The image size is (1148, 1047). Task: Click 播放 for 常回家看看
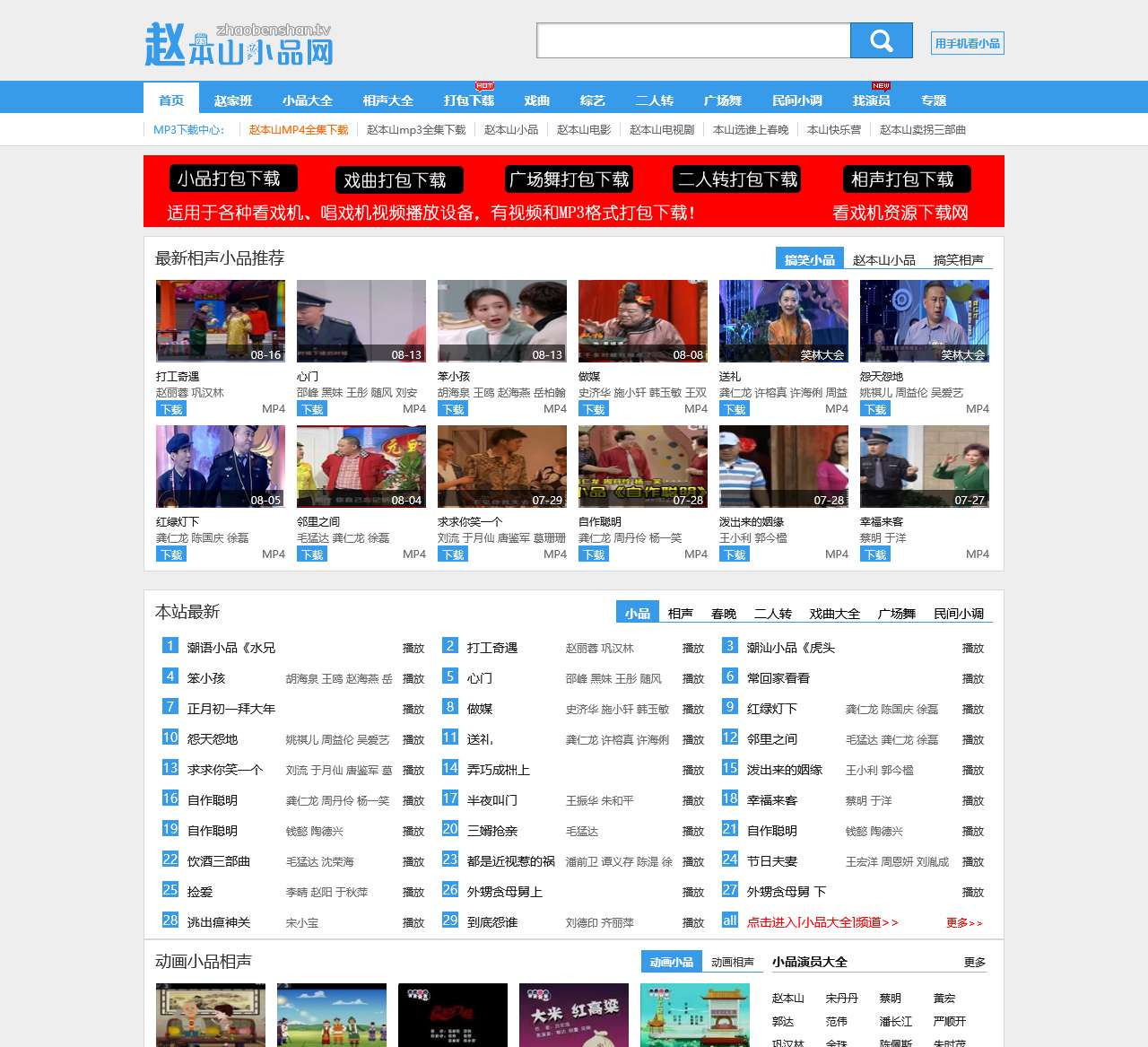pyautogui.click(x=973, y=678)
